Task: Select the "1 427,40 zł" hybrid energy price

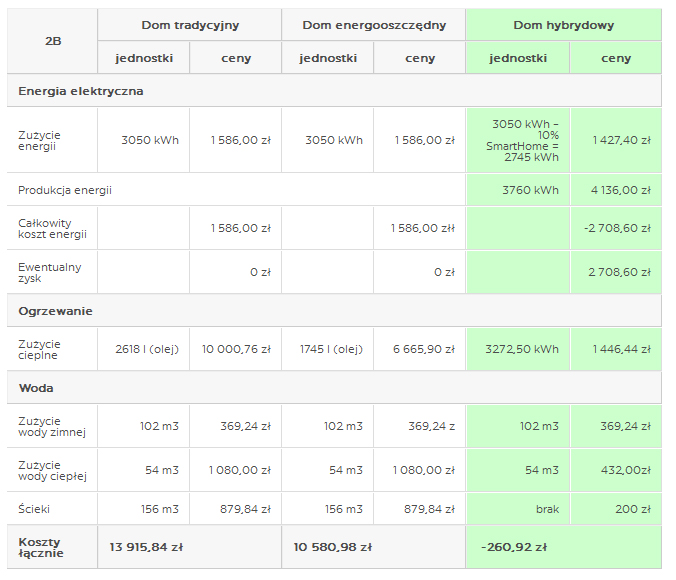Action: pyautogui.click(x=616, y=140)
